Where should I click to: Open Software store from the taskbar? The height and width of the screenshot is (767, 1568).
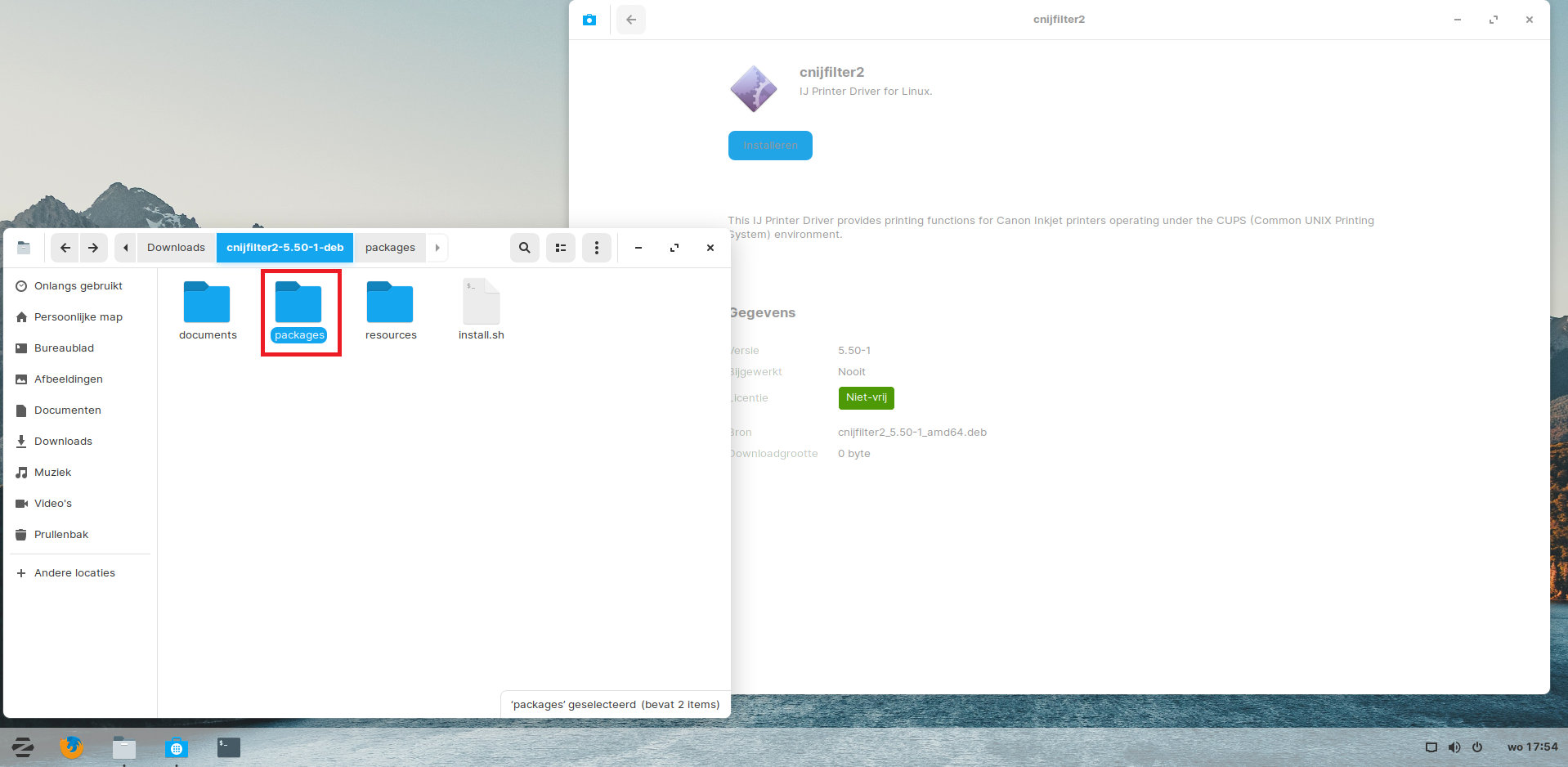coord(176,747)
